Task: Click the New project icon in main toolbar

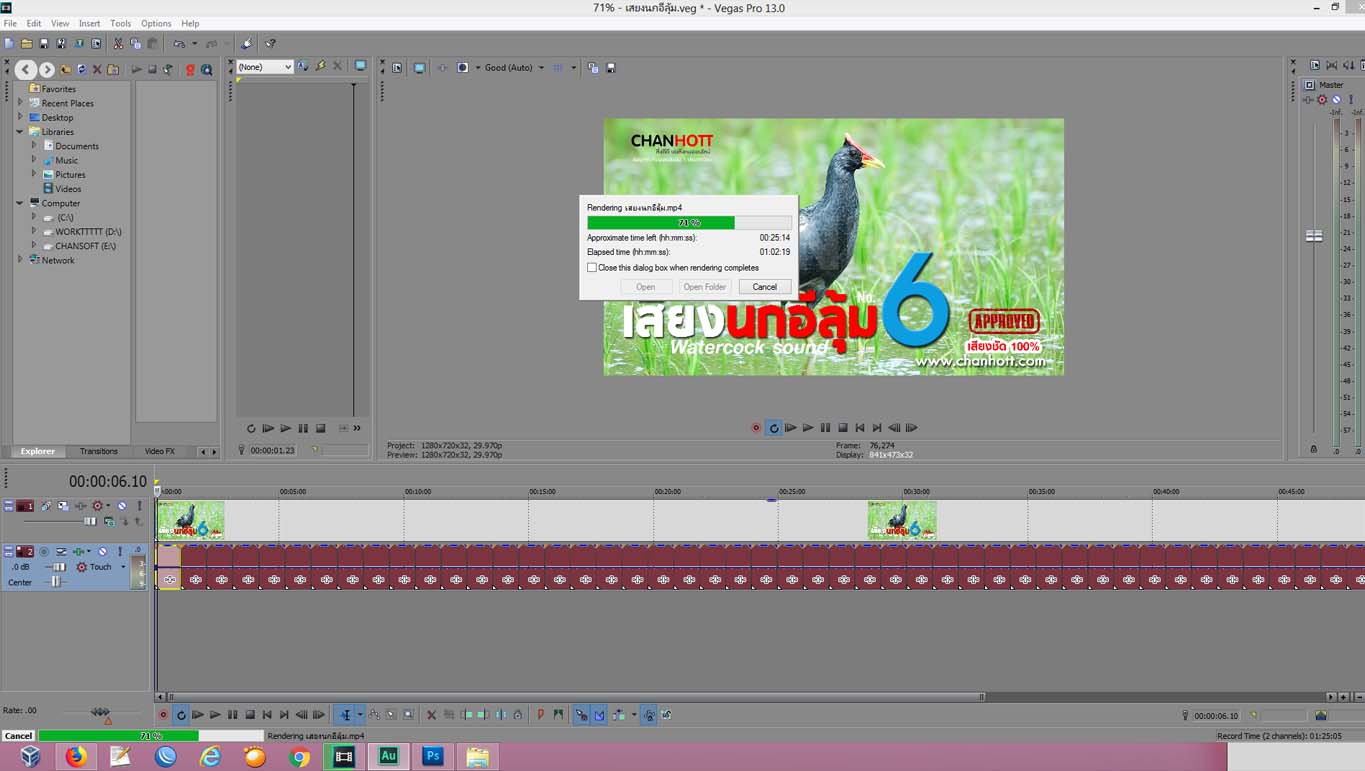Action: [x=9, y=43]
